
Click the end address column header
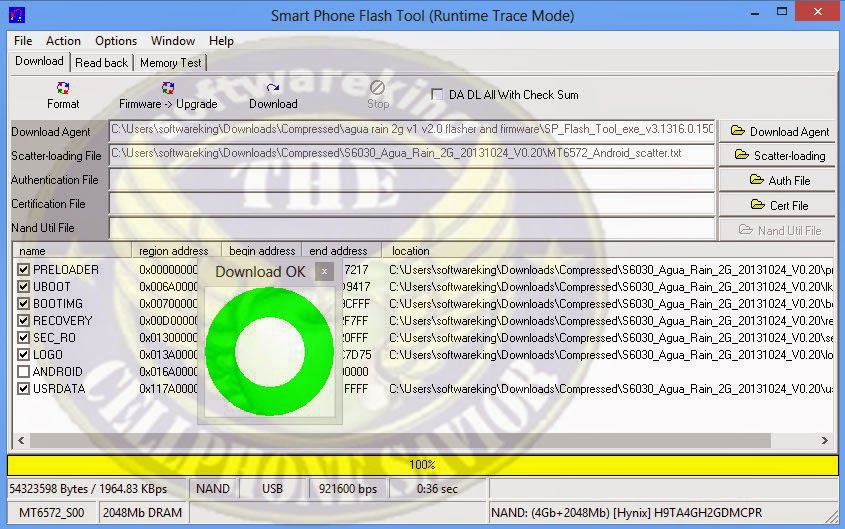(342, 251)
